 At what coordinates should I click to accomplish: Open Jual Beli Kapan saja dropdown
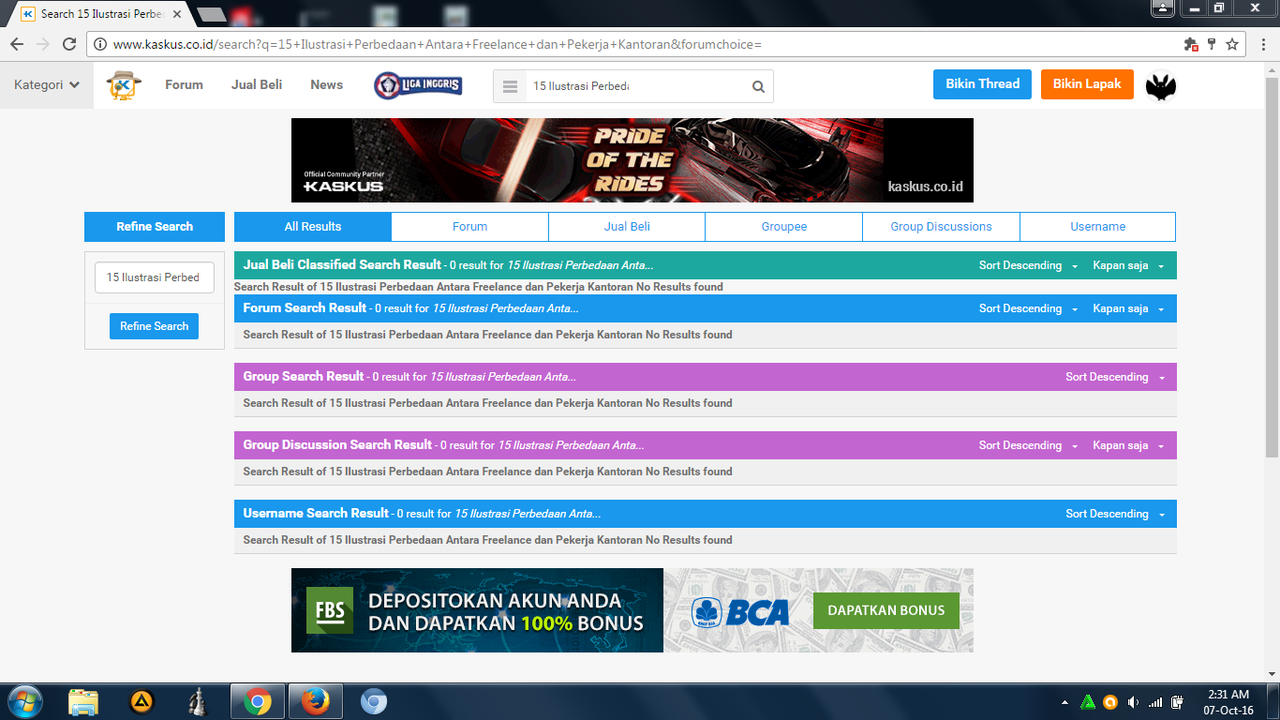pos(1128,265)
